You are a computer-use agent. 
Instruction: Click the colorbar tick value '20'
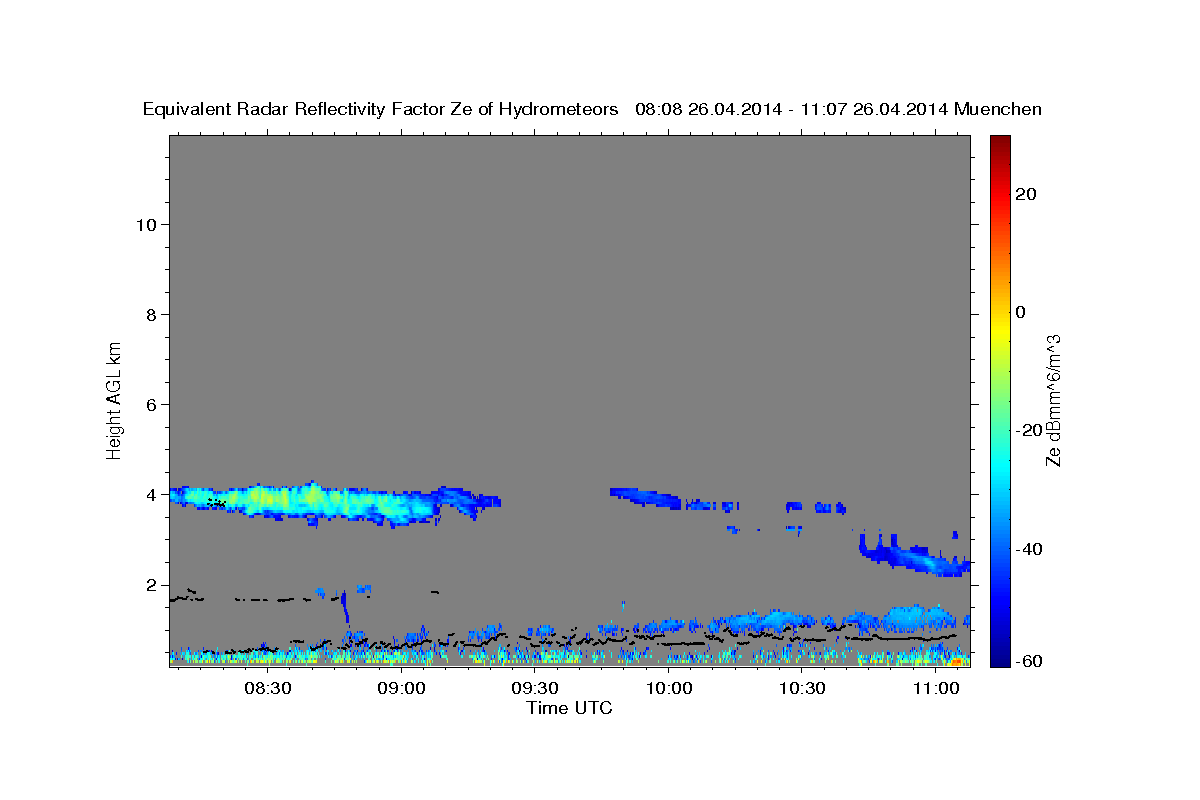click(x=1025, y=194)
